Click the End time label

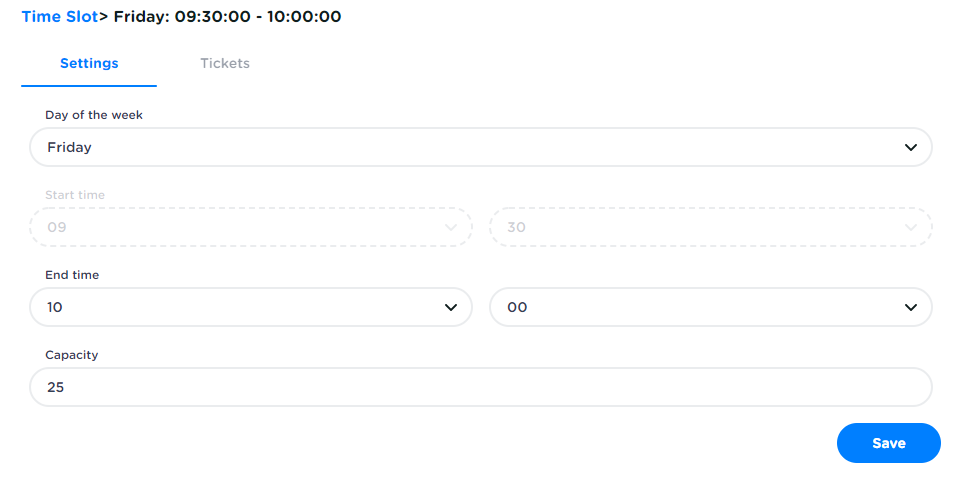coord(72,275)
